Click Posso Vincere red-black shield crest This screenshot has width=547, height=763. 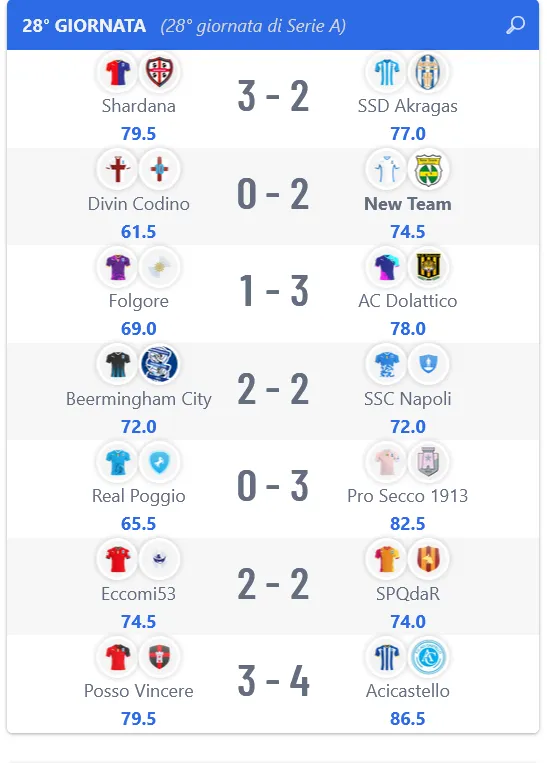159,656
